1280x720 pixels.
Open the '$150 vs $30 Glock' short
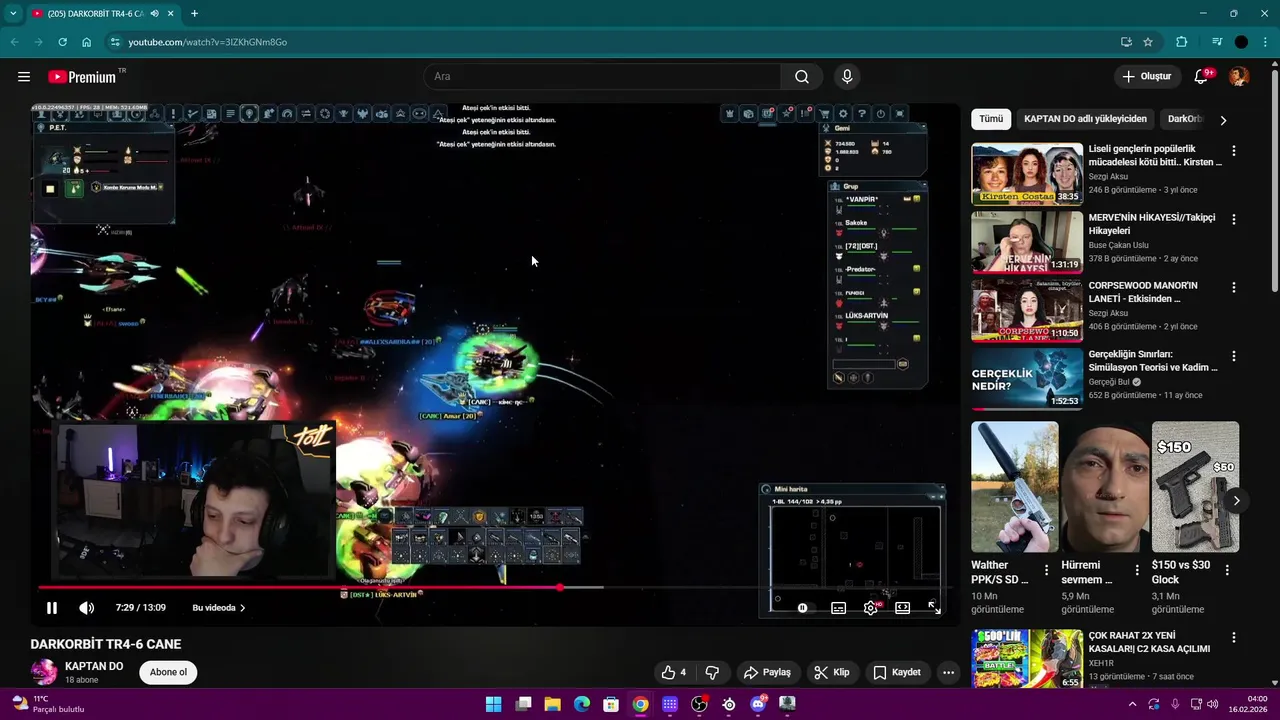click(1195, 487)
